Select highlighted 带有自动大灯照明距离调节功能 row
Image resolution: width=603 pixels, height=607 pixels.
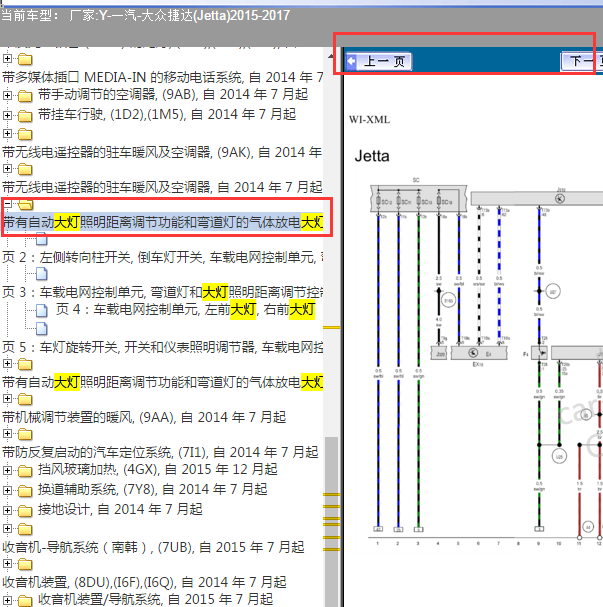pyautogui.click(x=163, y=222)
